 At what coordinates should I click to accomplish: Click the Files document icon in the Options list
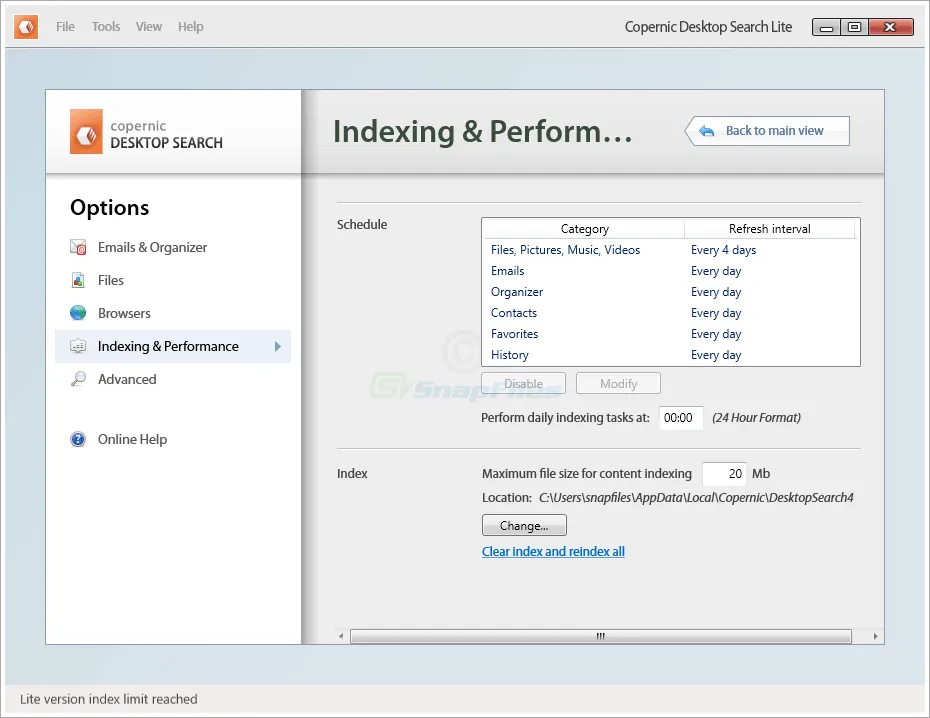(78, 280)
